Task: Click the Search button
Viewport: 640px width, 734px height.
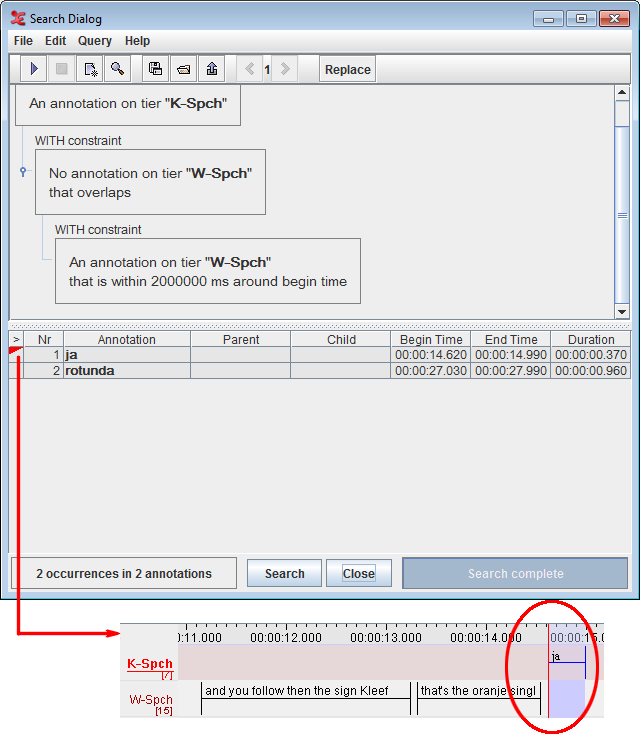Action: click(284, 573)
